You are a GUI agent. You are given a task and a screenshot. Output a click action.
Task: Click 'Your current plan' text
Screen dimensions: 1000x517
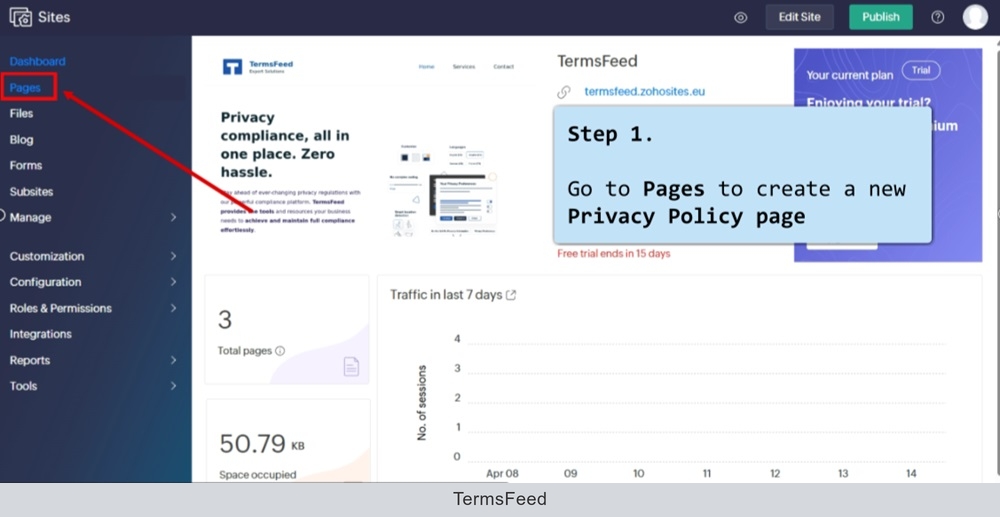click(849, 75)
